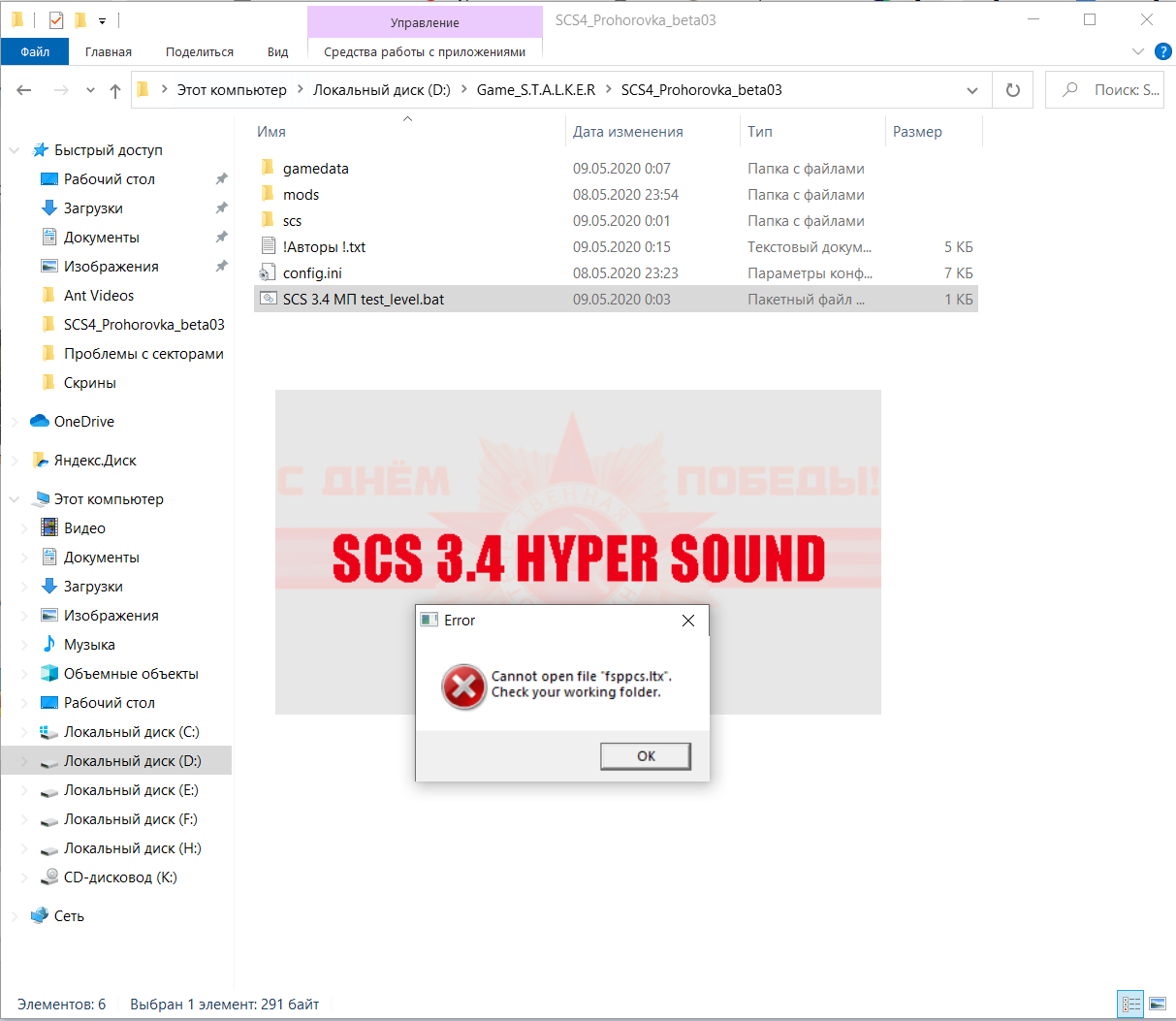Open the Help question mark icon
This screenshot has height=1021, width=1176.
click(1163, 51)
